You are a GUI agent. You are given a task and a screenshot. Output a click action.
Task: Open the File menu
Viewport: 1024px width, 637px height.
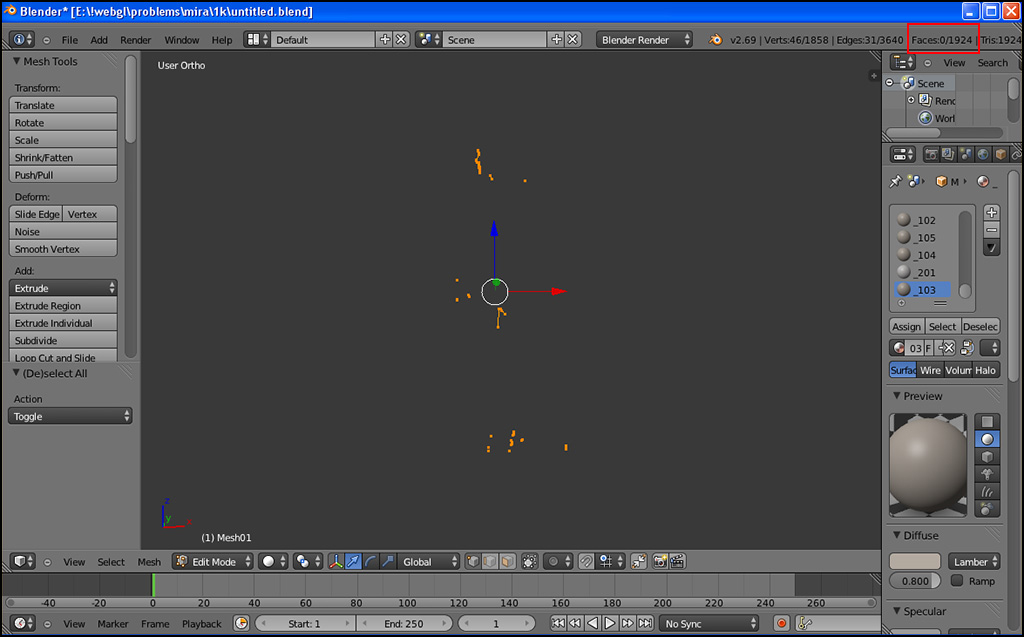70,40
